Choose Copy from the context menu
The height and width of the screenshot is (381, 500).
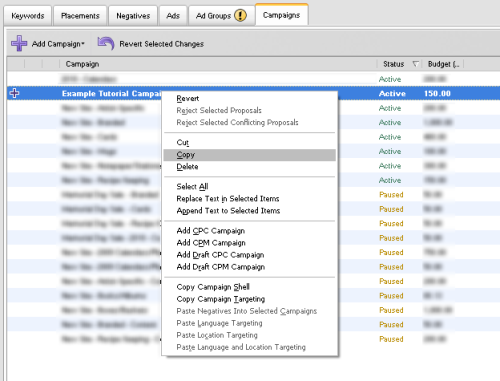pyautogui.click(x=250, y=155)
